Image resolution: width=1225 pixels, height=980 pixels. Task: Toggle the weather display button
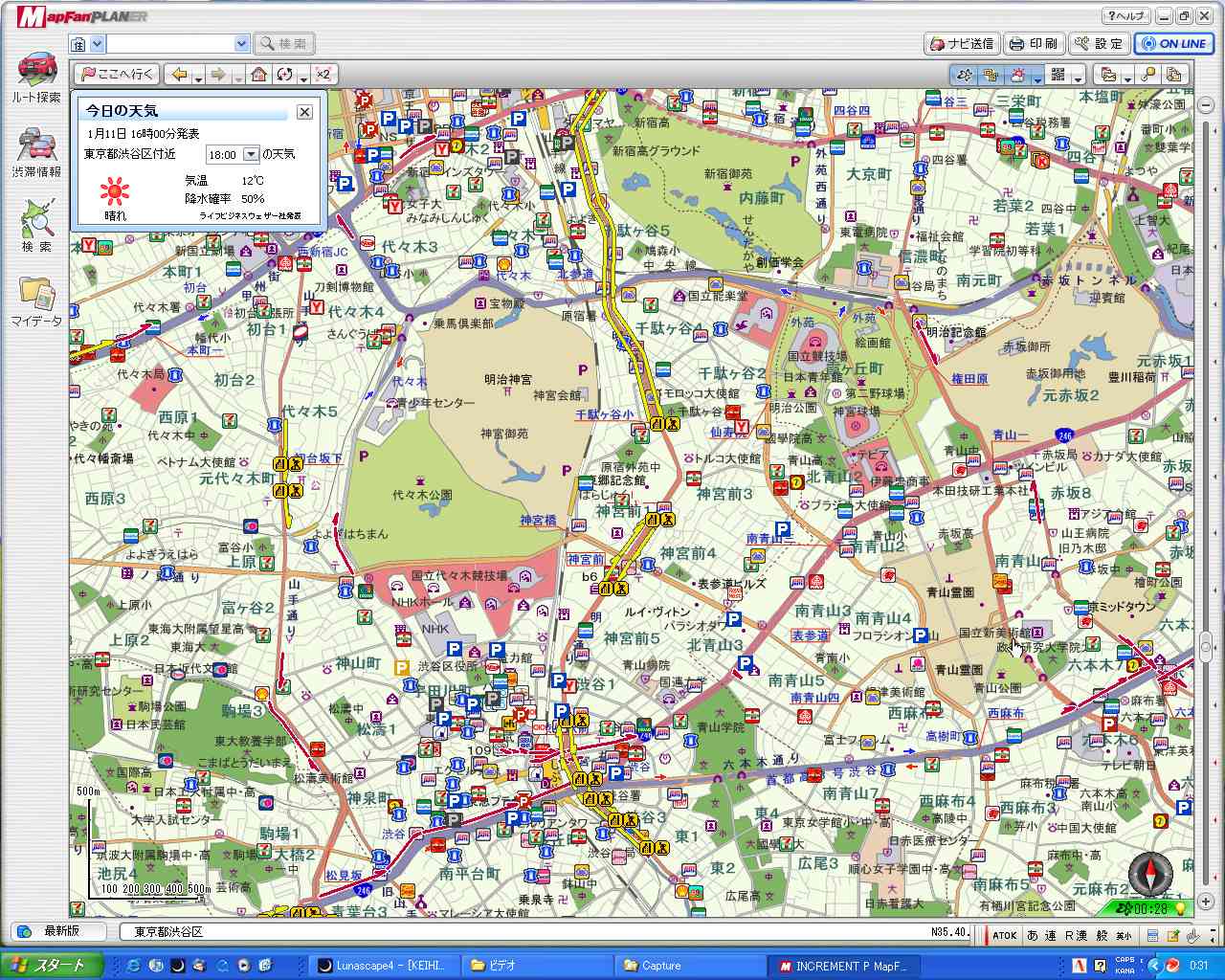pos(1017,74)
